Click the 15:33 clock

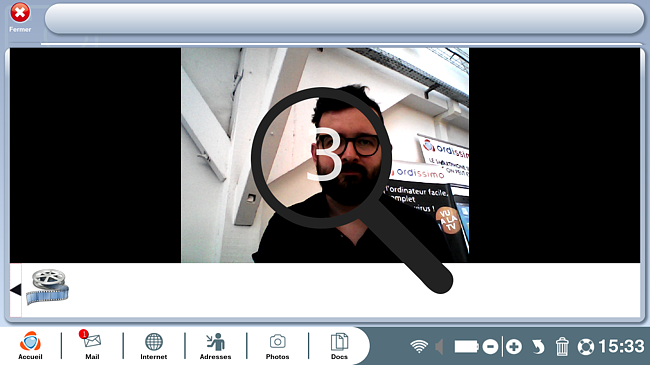[x=621, y=346]
